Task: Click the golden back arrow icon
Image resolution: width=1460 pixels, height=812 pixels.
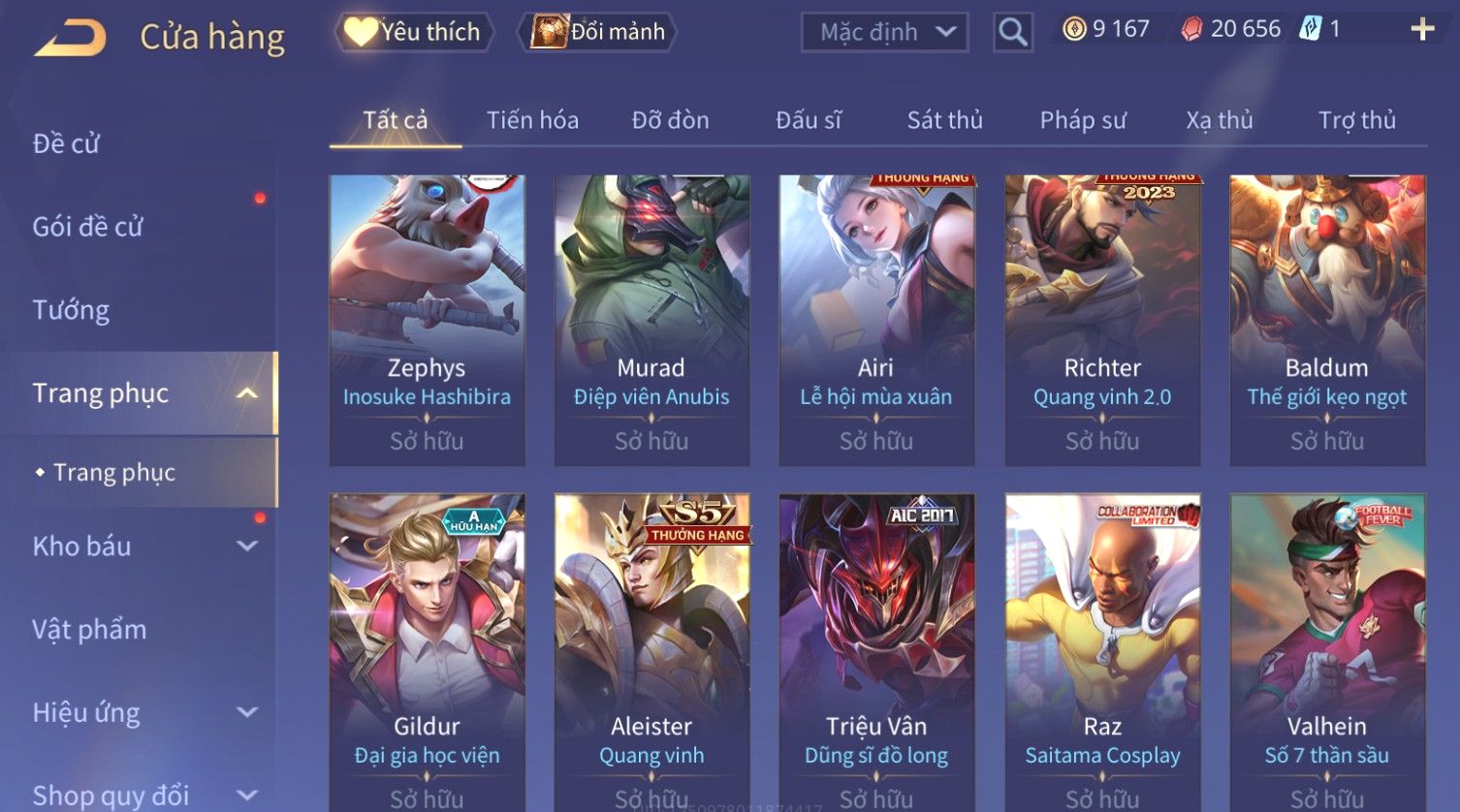Action: [70, 39]
